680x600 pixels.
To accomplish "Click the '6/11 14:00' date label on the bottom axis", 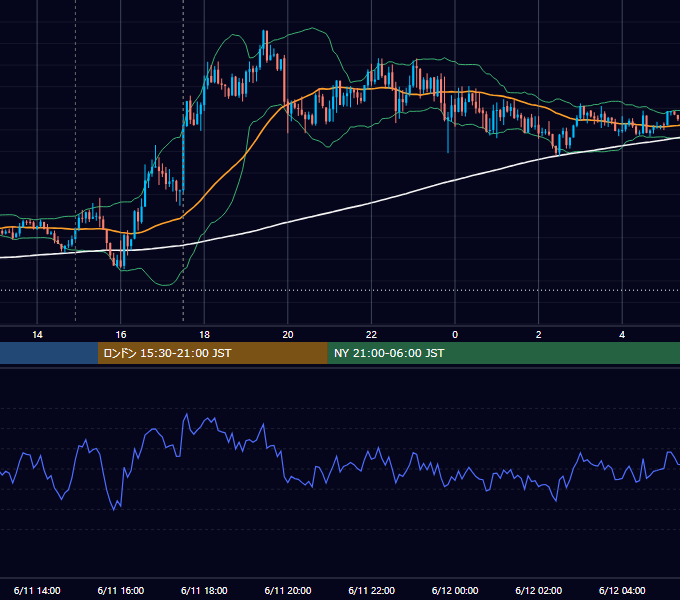I will (x=37, y=590).
